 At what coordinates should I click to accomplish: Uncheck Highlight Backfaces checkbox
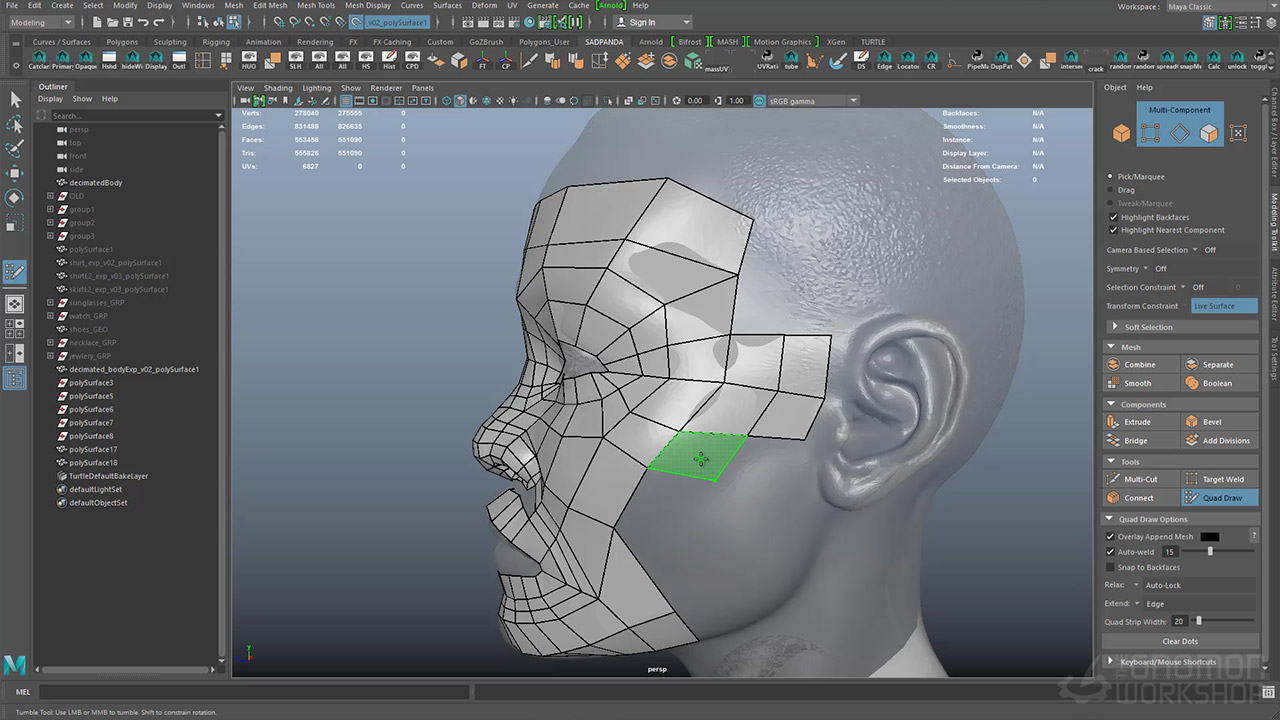[1113, 217]
